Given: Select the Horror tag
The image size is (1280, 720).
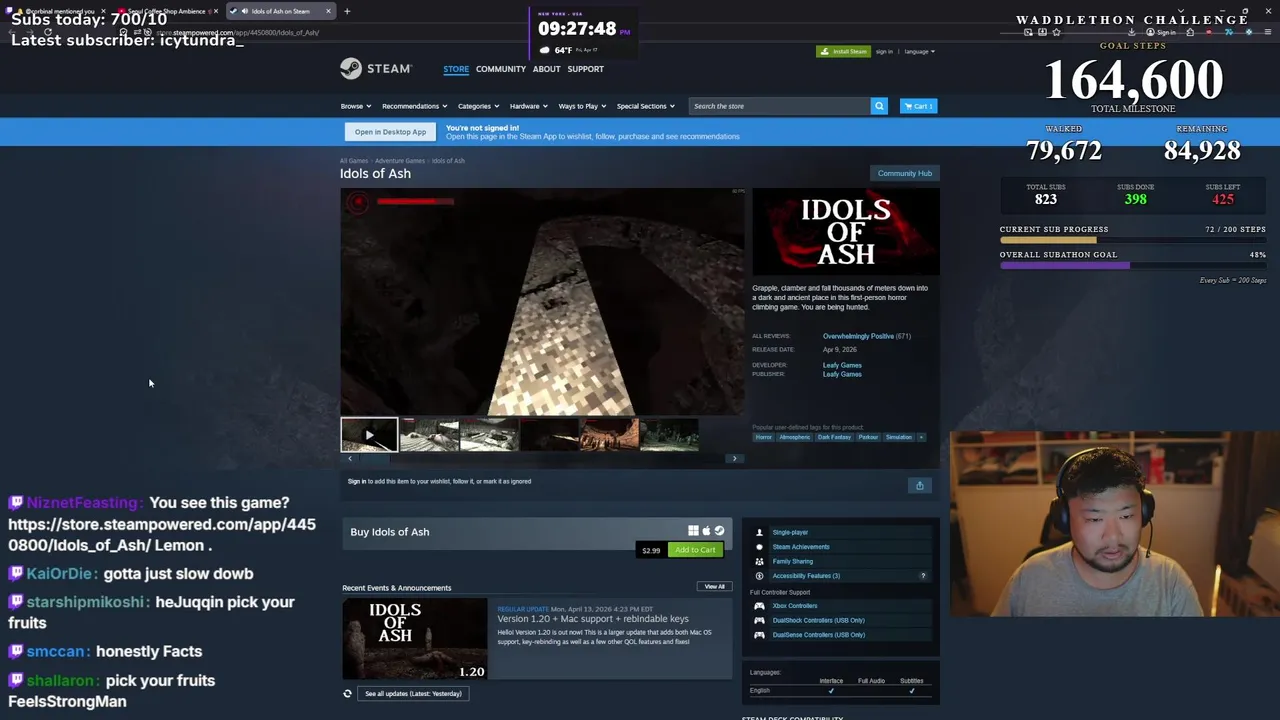Looking at the screenshot, I should click(764, 437).
